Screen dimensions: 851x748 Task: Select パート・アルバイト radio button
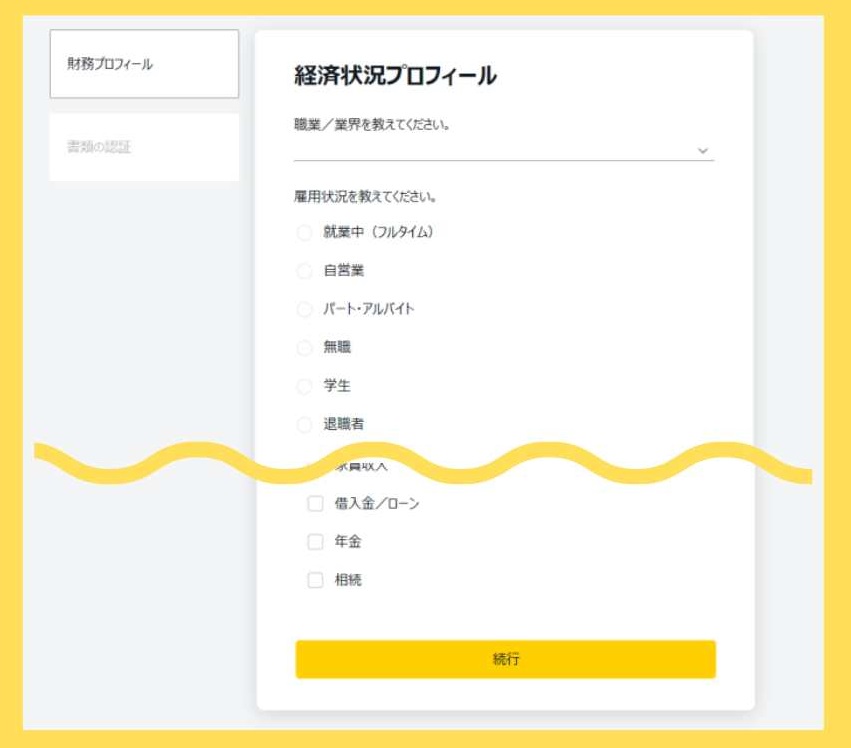point(302,309)
